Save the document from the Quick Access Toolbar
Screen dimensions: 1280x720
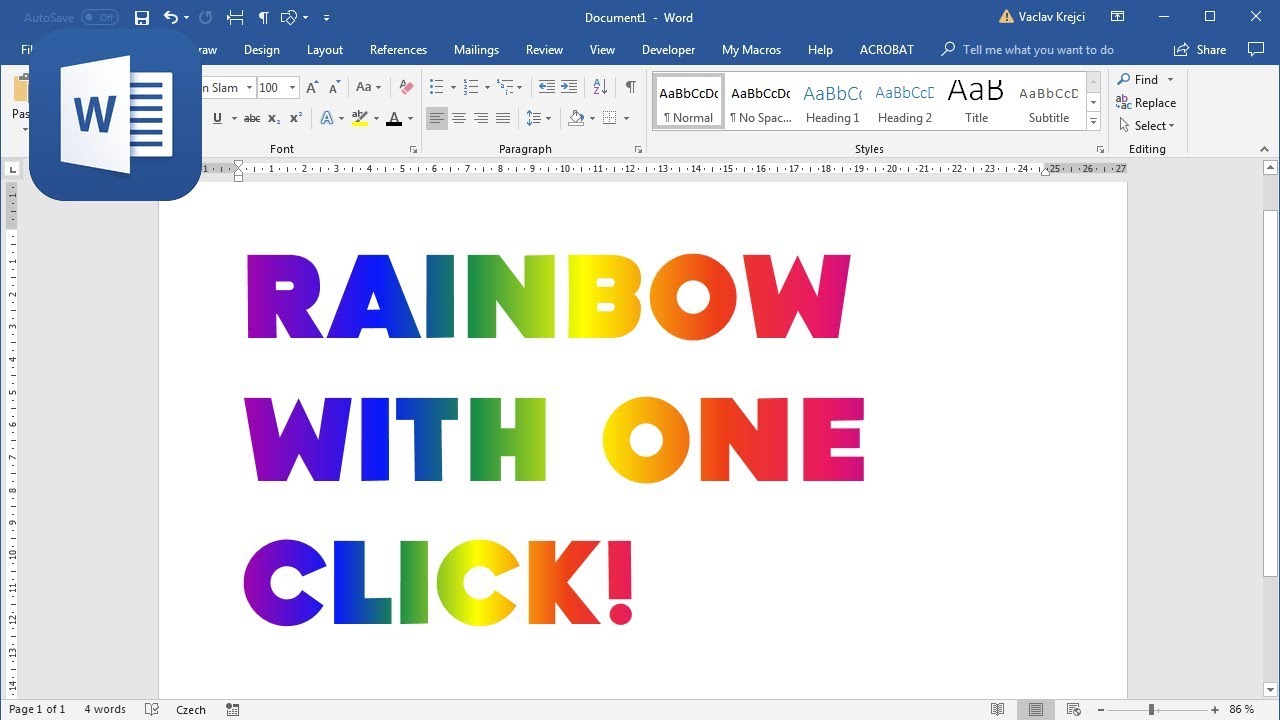[142, 18]
